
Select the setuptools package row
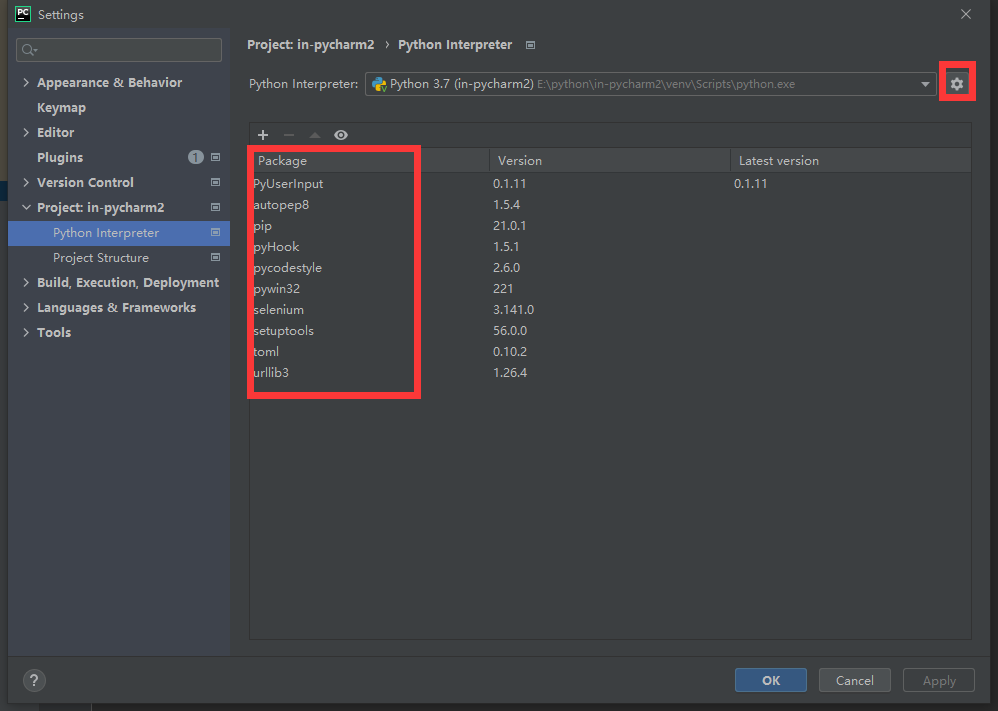click(610, 330)
